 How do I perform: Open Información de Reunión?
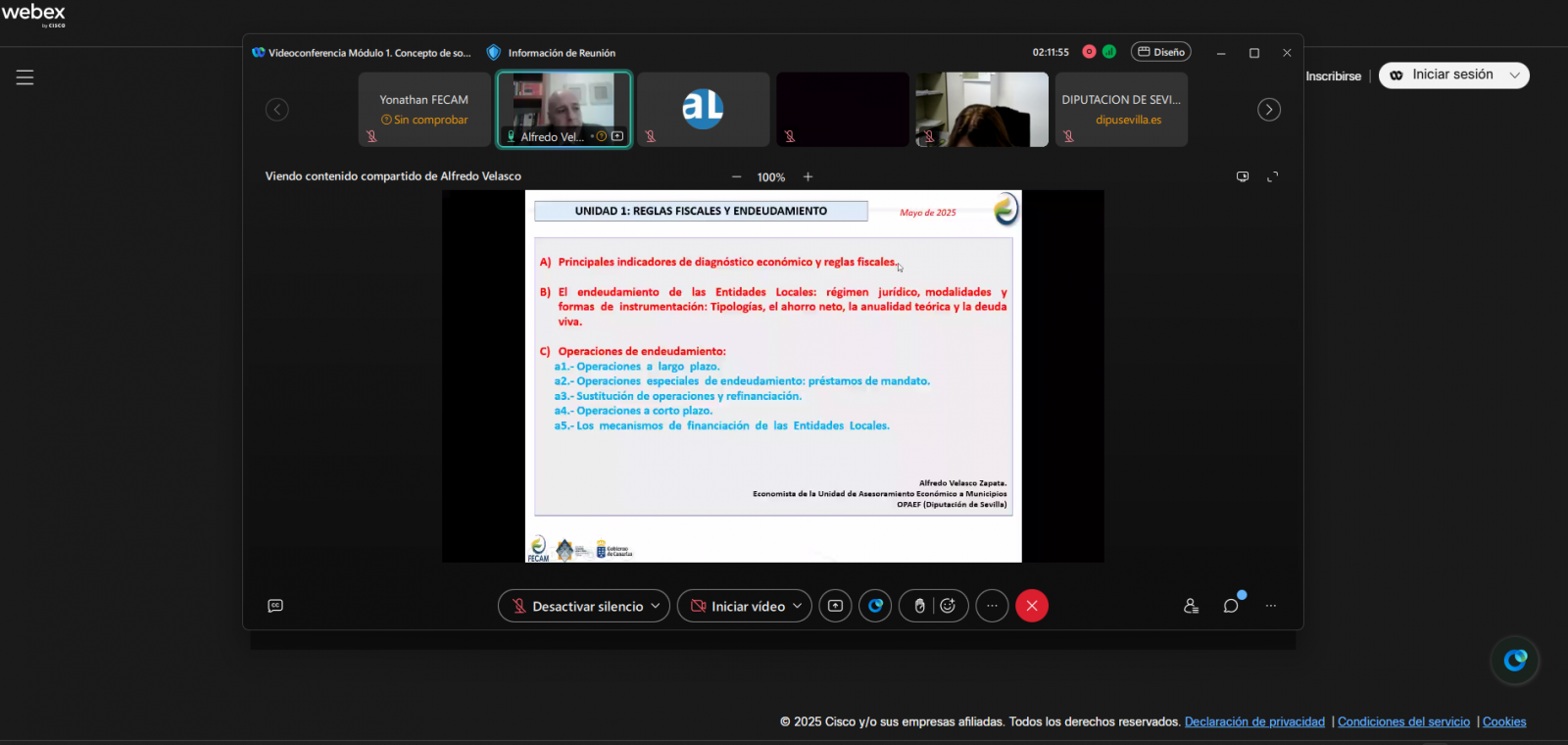pyautogui.click(x=552, y=53)
